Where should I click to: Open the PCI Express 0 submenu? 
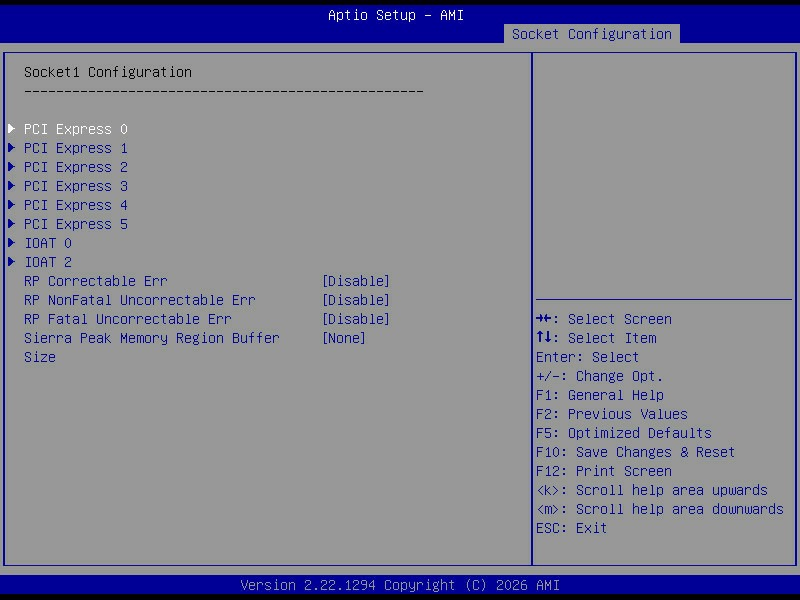tap(76, 129)
